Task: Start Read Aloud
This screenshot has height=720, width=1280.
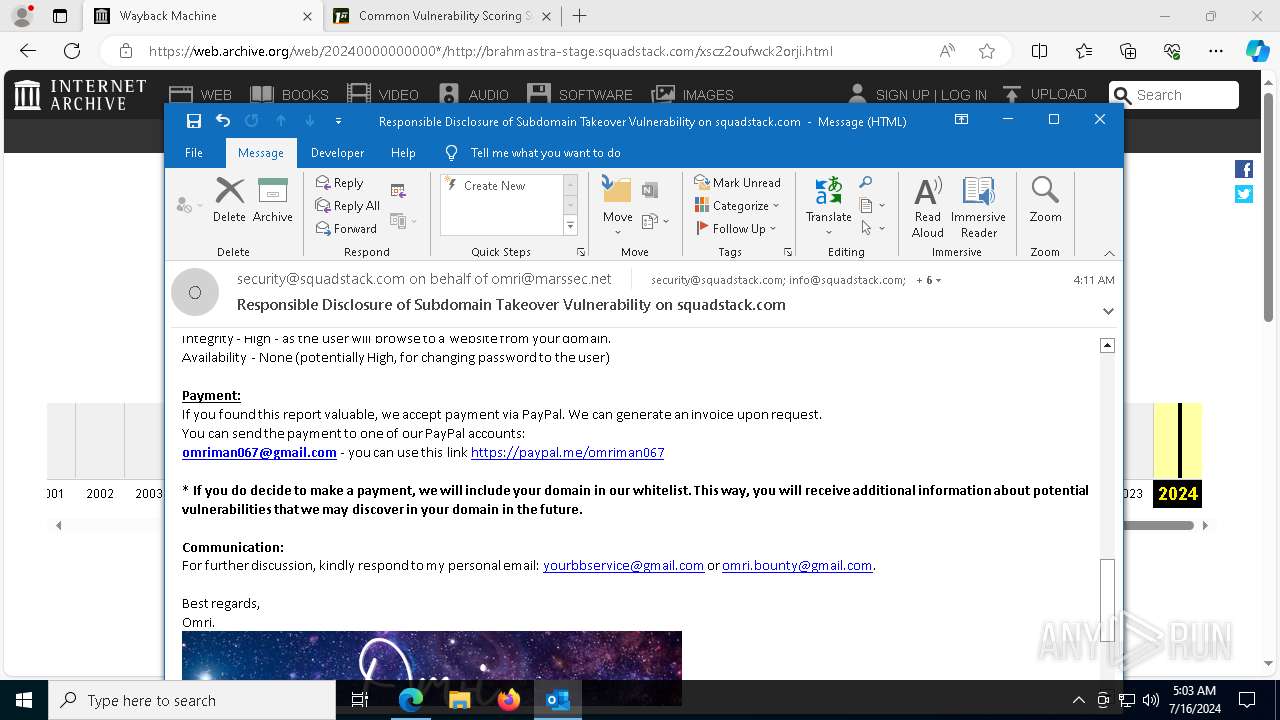Action: click(x=927, y=207)
